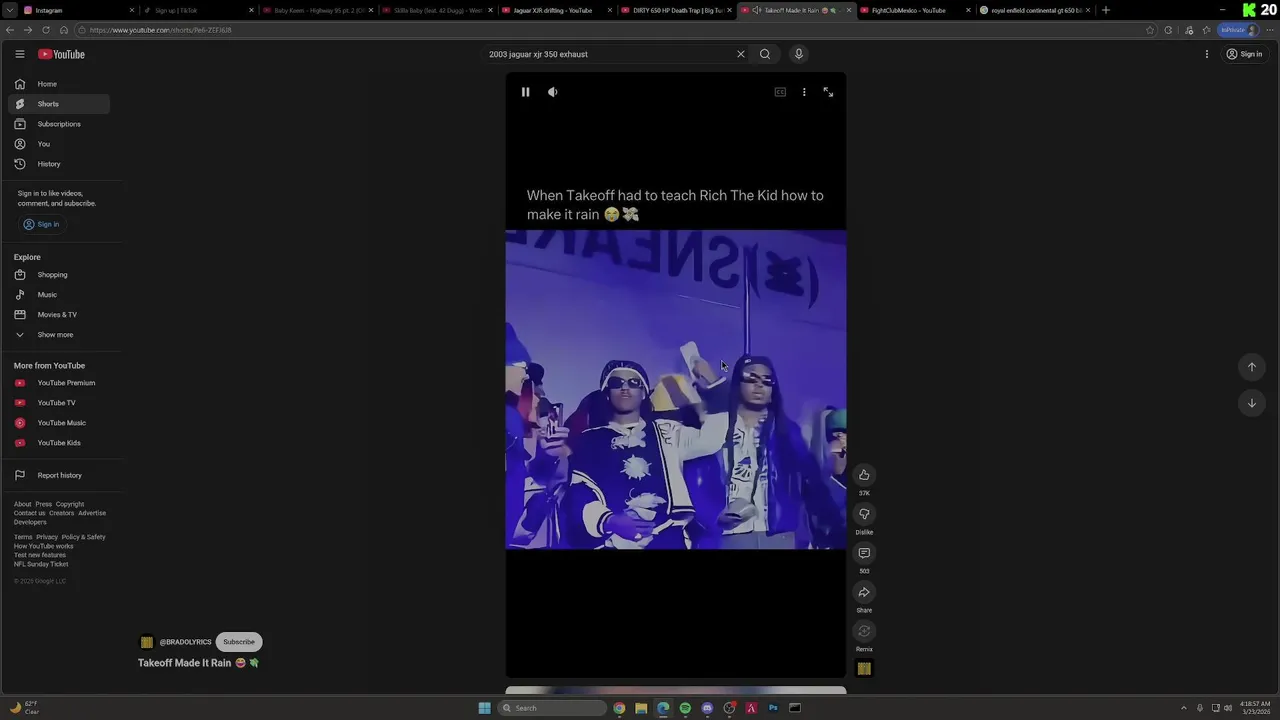Enter fullscreen for the Short

pos(828,92)
